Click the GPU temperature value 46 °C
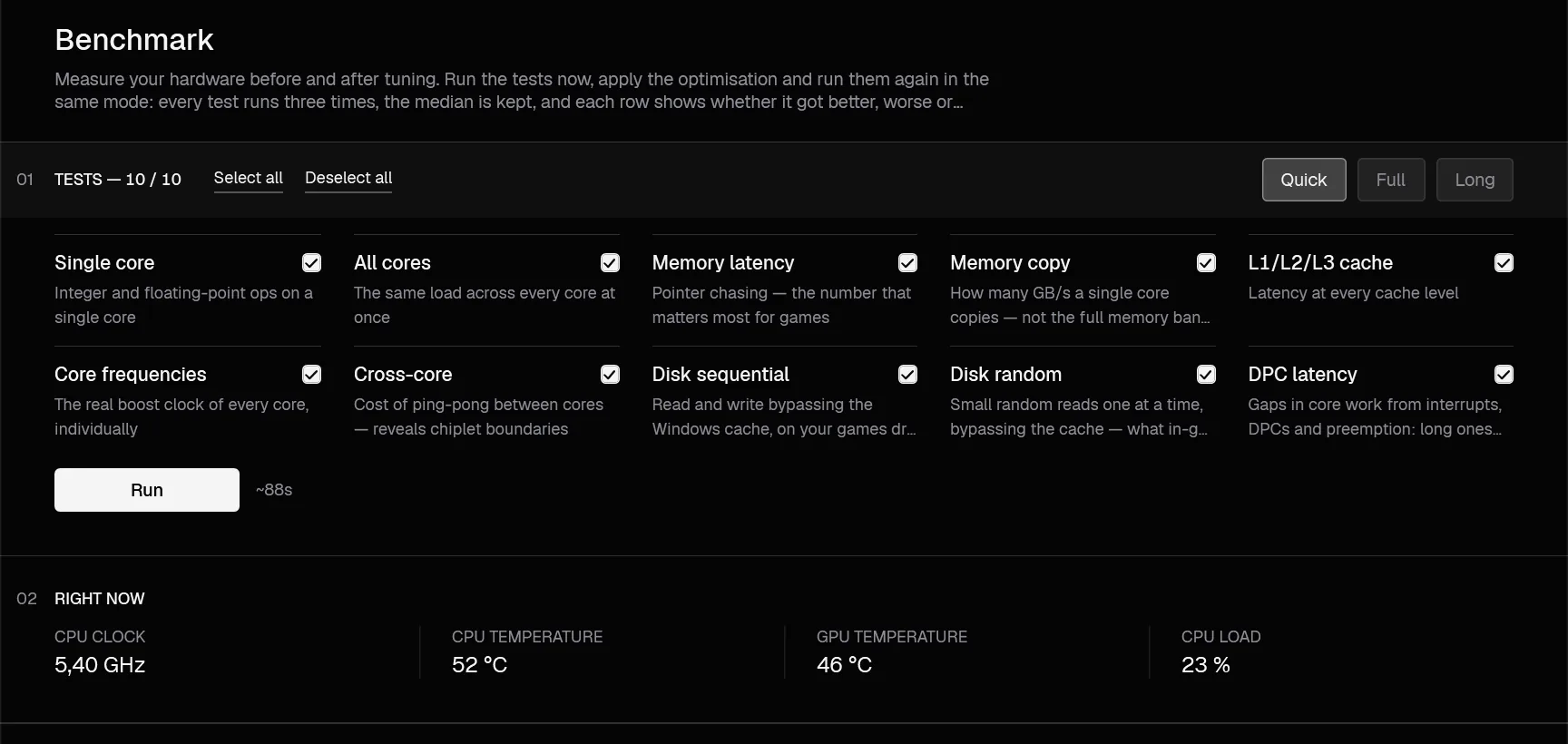This screenshot has width=1568, height=744. 844,665
